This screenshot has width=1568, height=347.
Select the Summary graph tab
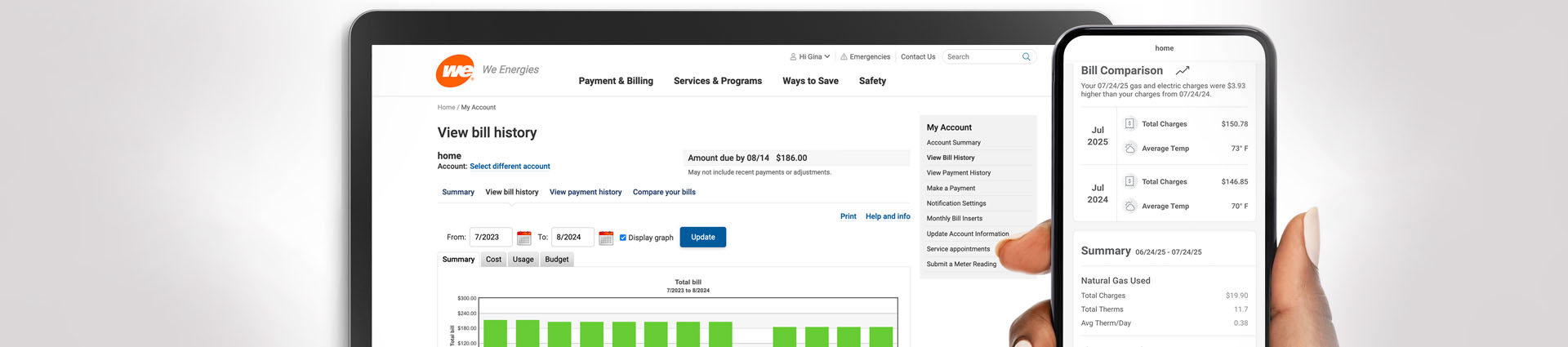click(458, 260)
